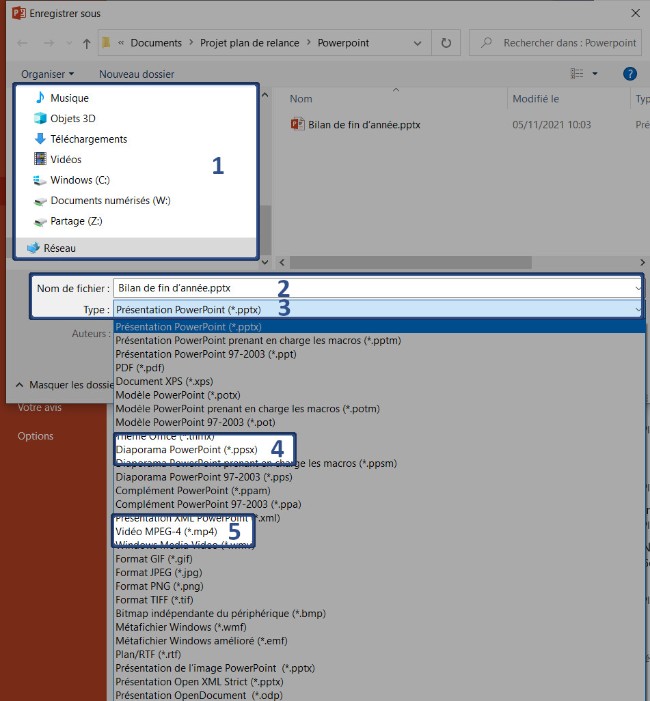
Task: Select the Windows (C:) drive
Action: coord(80,180)
